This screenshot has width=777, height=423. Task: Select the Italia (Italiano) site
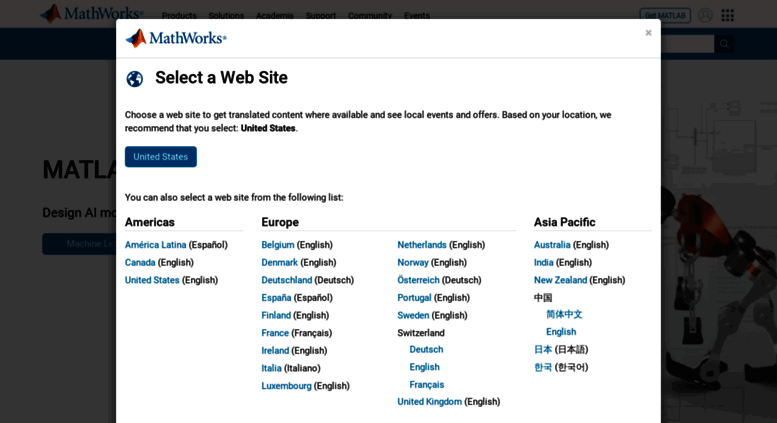(271, 368)
